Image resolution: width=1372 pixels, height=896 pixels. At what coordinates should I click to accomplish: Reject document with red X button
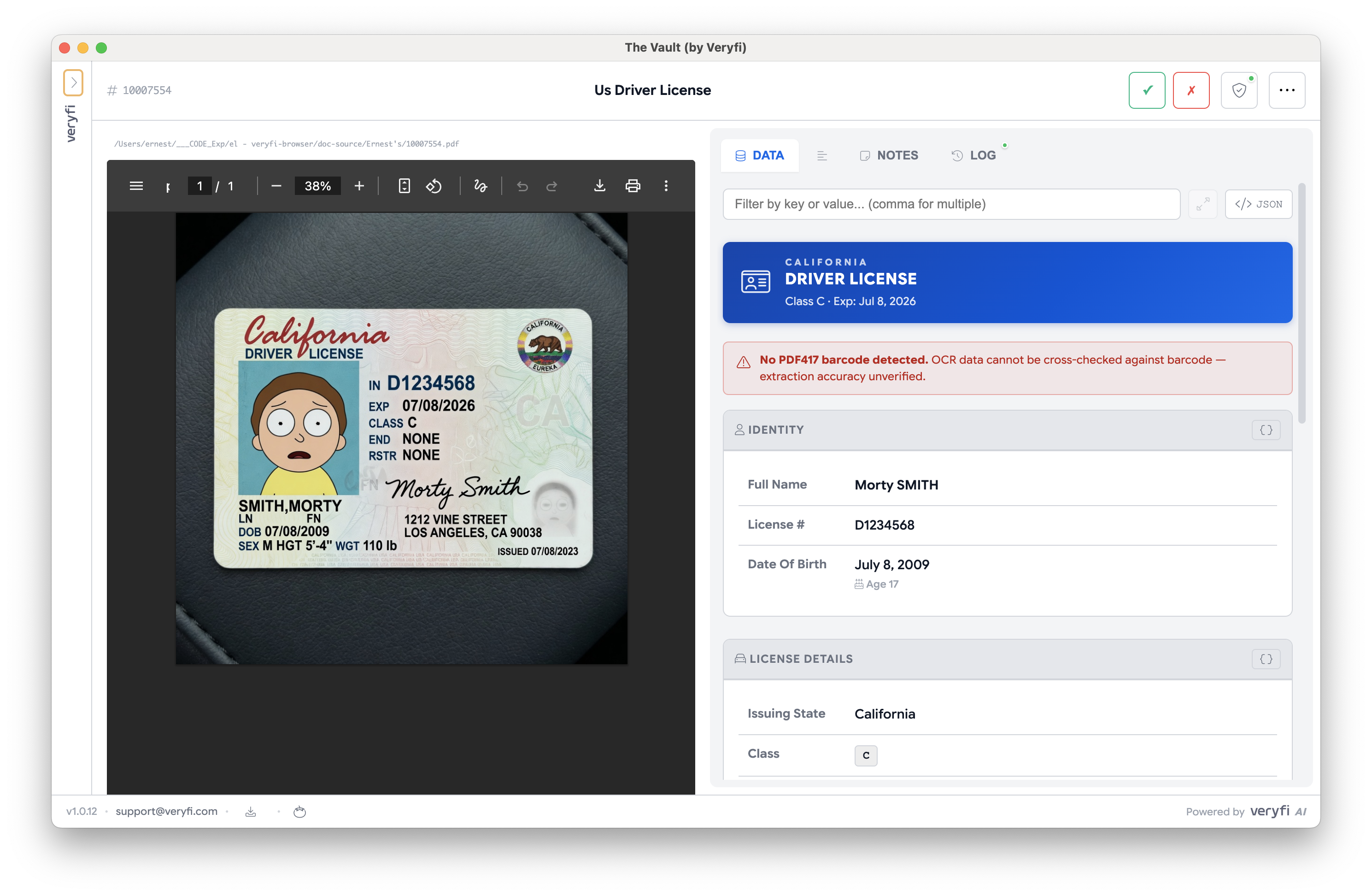coord(1191,90)
